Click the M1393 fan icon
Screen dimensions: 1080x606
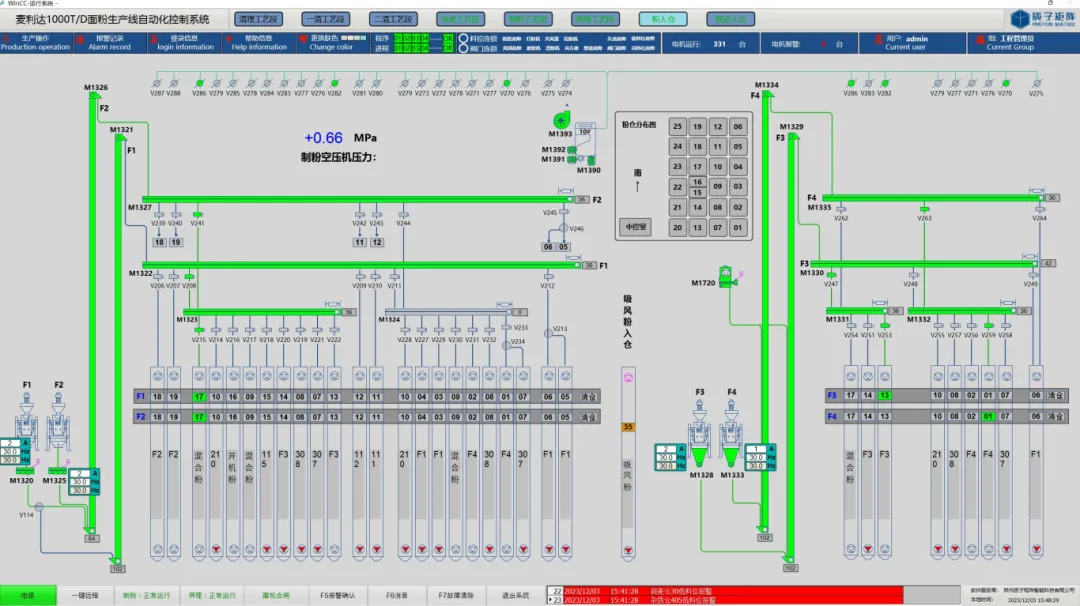pyautogui.click(x=561, y=121)
